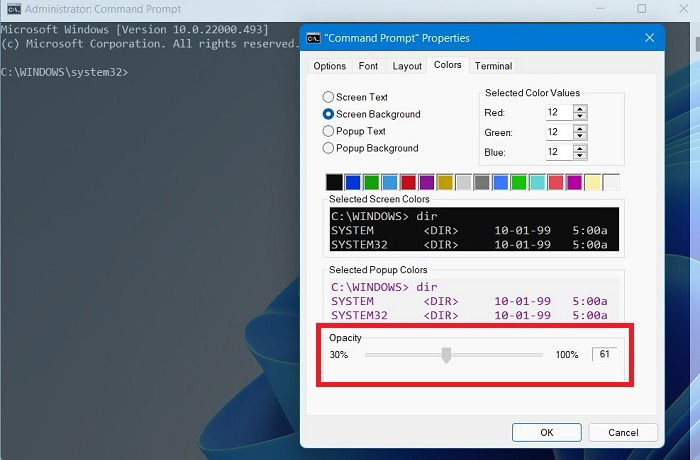Viewport: 700px width, 460px height.
Task: Select the Screen Text radio button
Action: point(328,97)
